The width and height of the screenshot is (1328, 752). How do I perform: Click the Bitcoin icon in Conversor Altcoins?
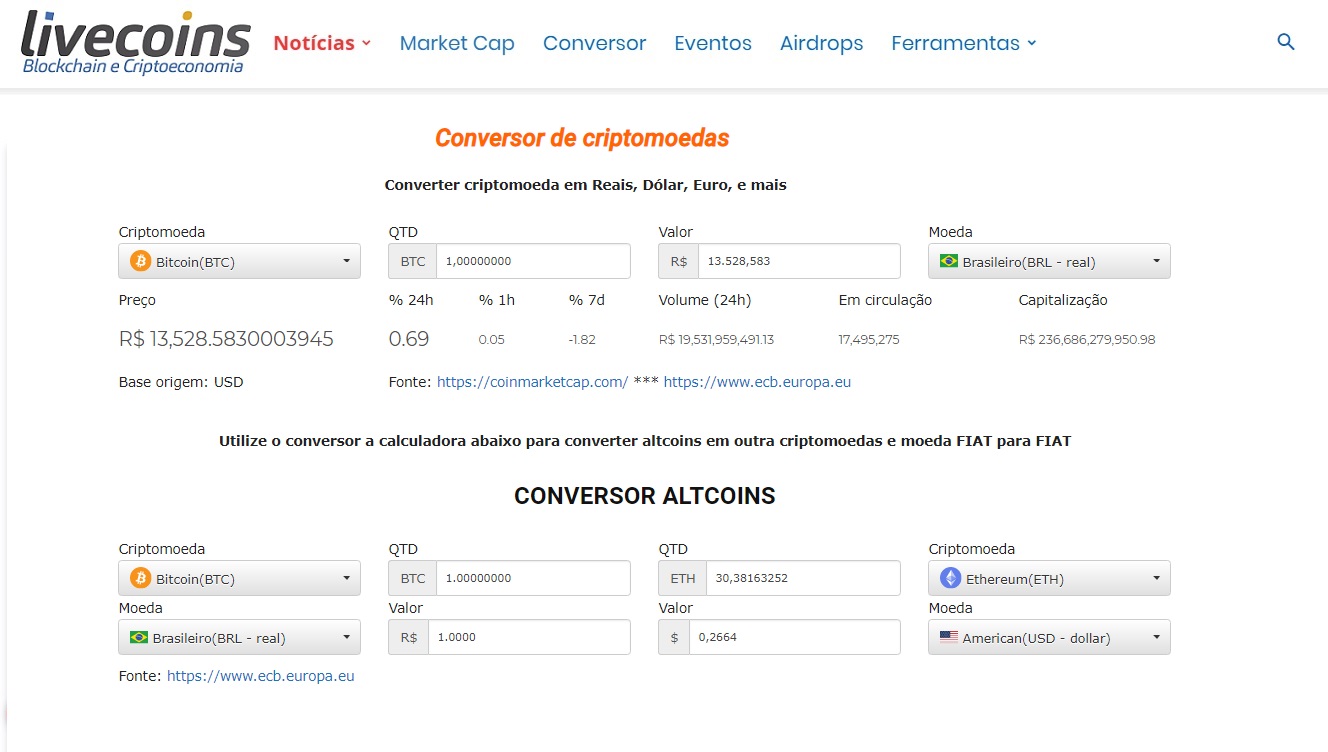tap(140, 579)
